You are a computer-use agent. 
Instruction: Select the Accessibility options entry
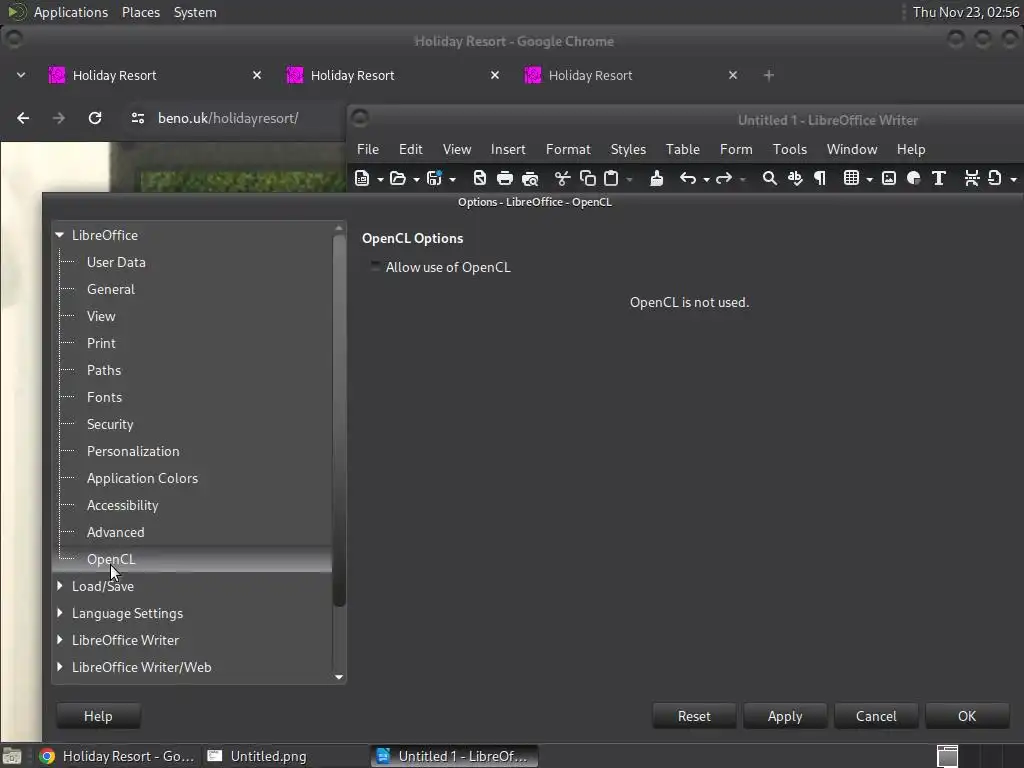click(x=123, y=505)
